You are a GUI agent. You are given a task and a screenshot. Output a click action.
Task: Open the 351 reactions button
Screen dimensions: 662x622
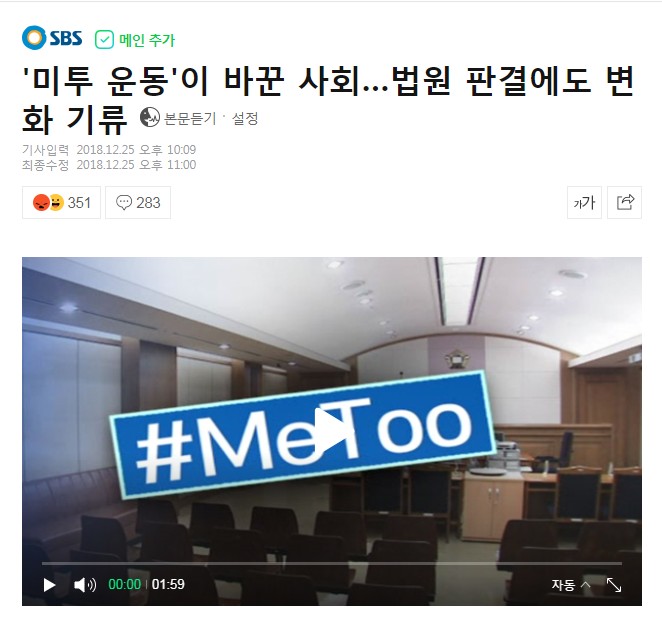pyautogui.click(x=61, y=203)
